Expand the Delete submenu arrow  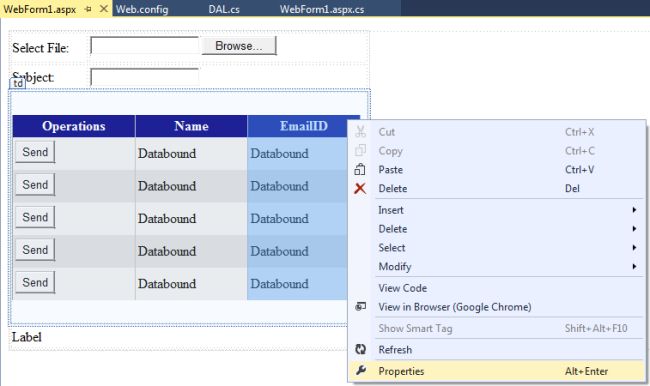pos(634,228)
